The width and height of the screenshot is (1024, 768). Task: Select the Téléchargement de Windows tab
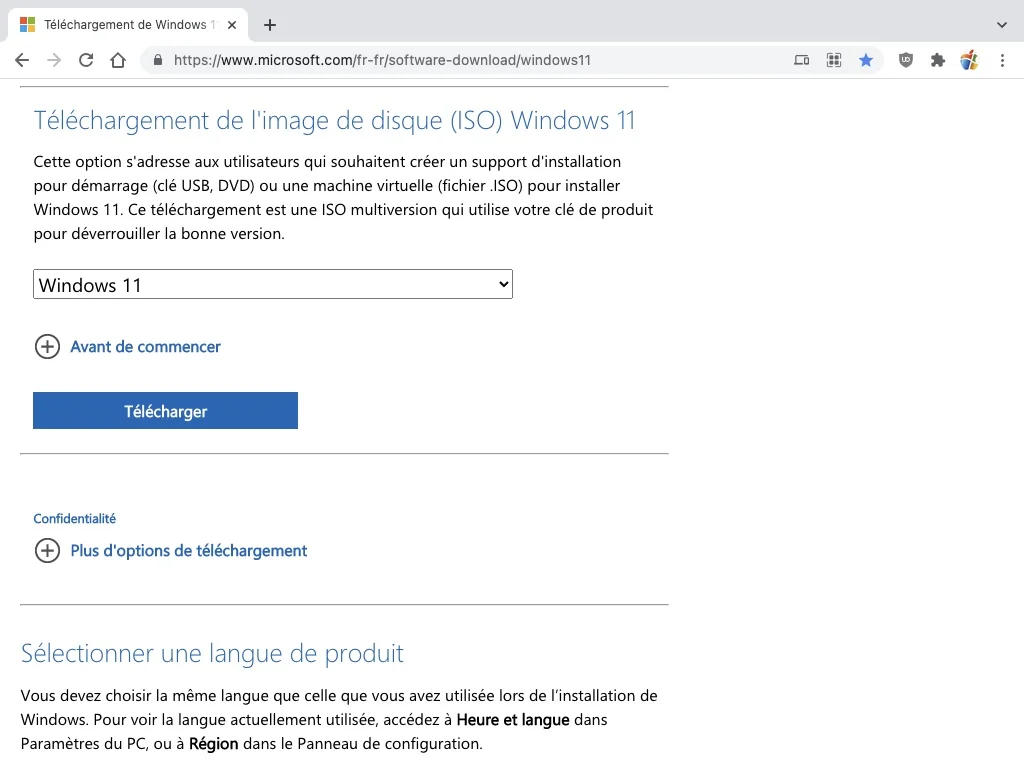(x=128, y=25)
